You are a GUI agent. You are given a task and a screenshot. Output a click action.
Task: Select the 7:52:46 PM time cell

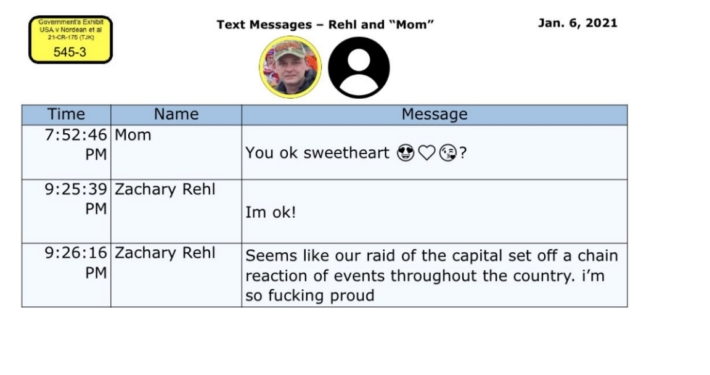[66, 152]
